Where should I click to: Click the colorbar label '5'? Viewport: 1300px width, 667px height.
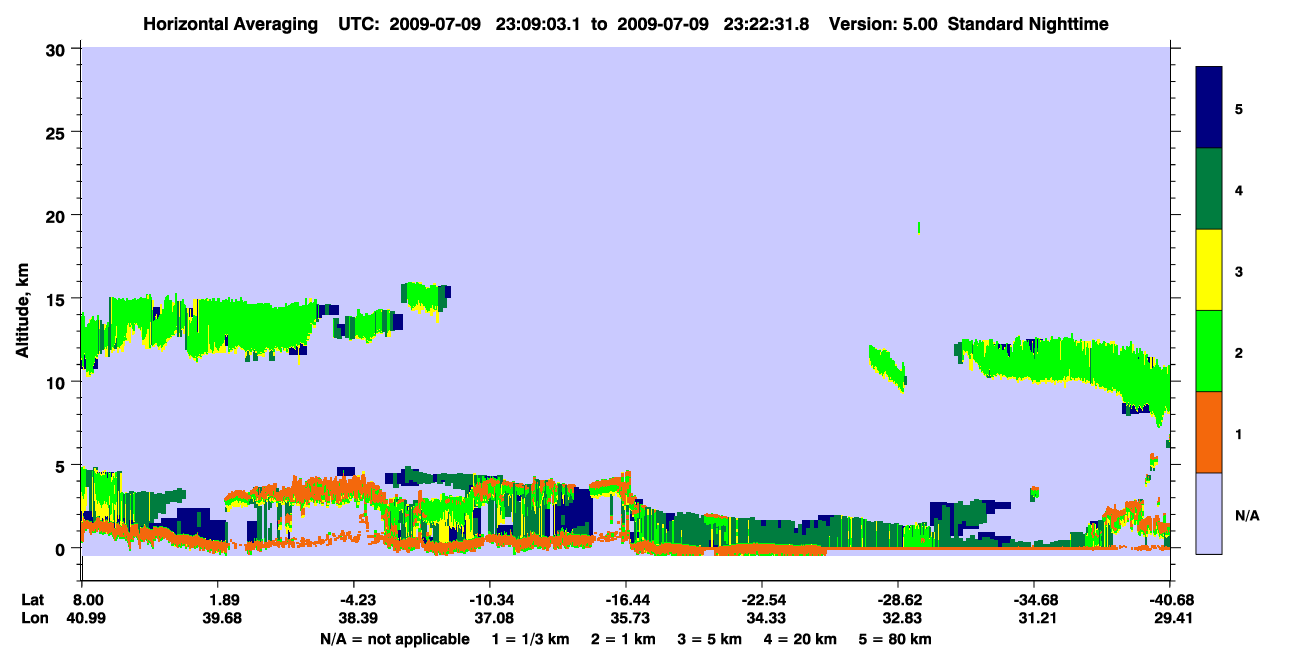[x=1239, y=108]
